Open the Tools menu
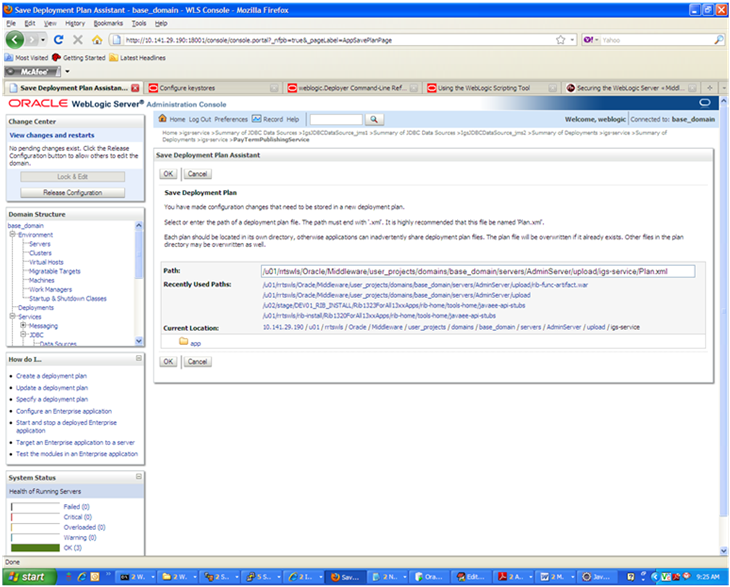730x587 pixels. pyautogui.click(x=139, y=23)
